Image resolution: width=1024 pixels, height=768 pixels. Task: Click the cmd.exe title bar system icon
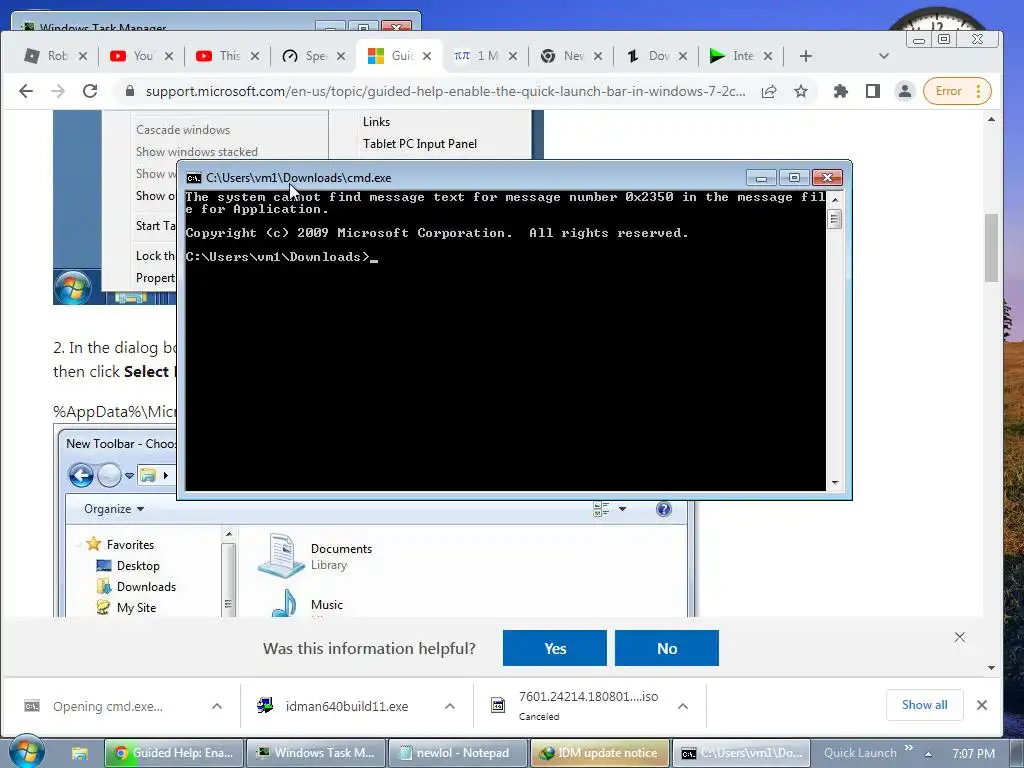coord(194,178)
